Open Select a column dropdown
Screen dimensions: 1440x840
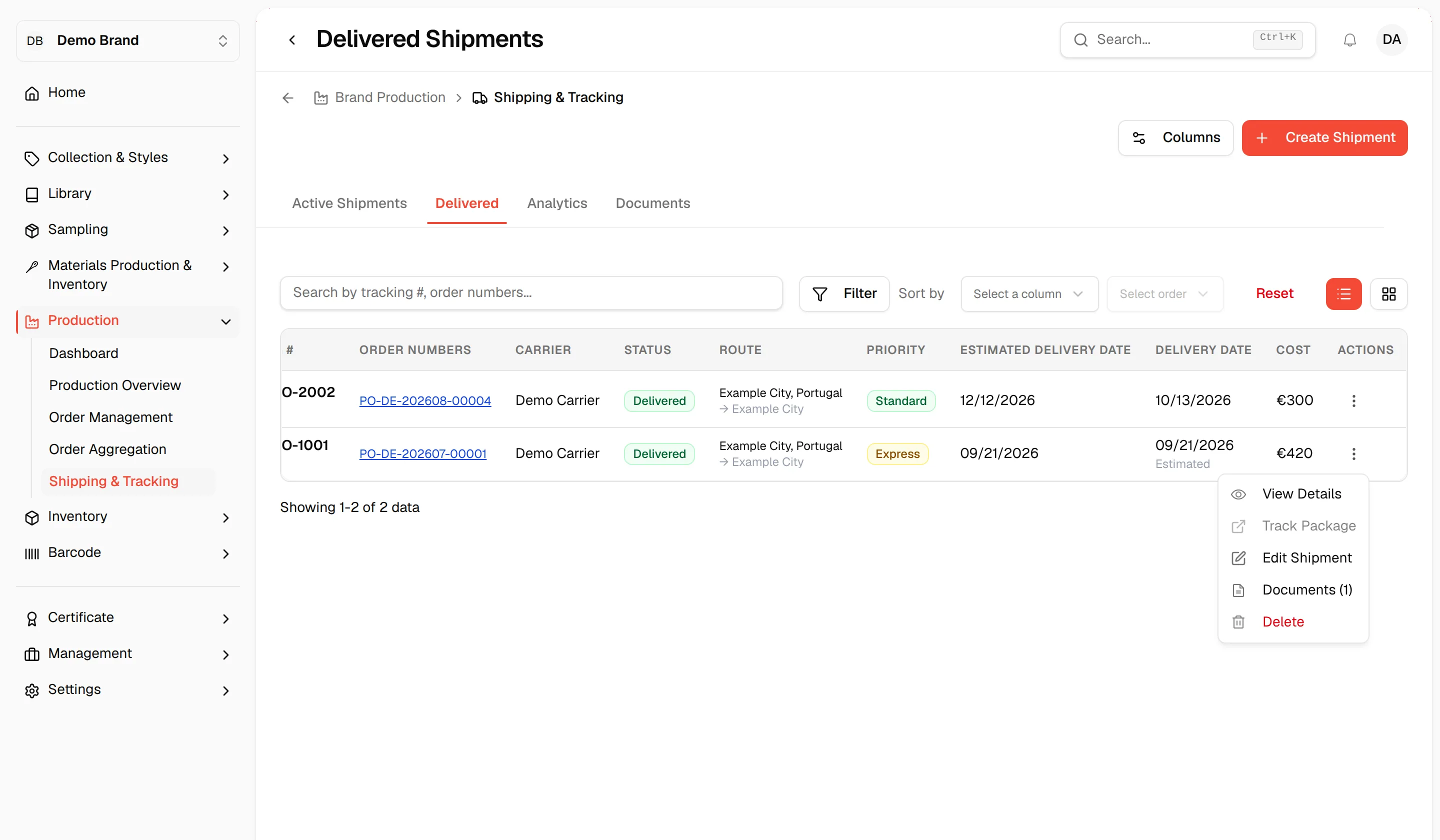coord(1029,293)
